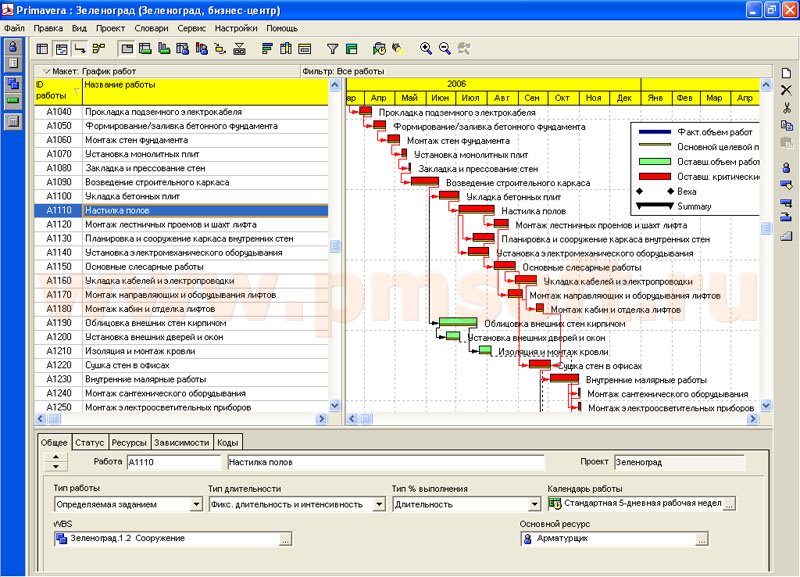The width and height of the screenshot is (800, 577).
Task: Click the Основной ресурс browse ellipsis button
Action: [x=702, y=539]
